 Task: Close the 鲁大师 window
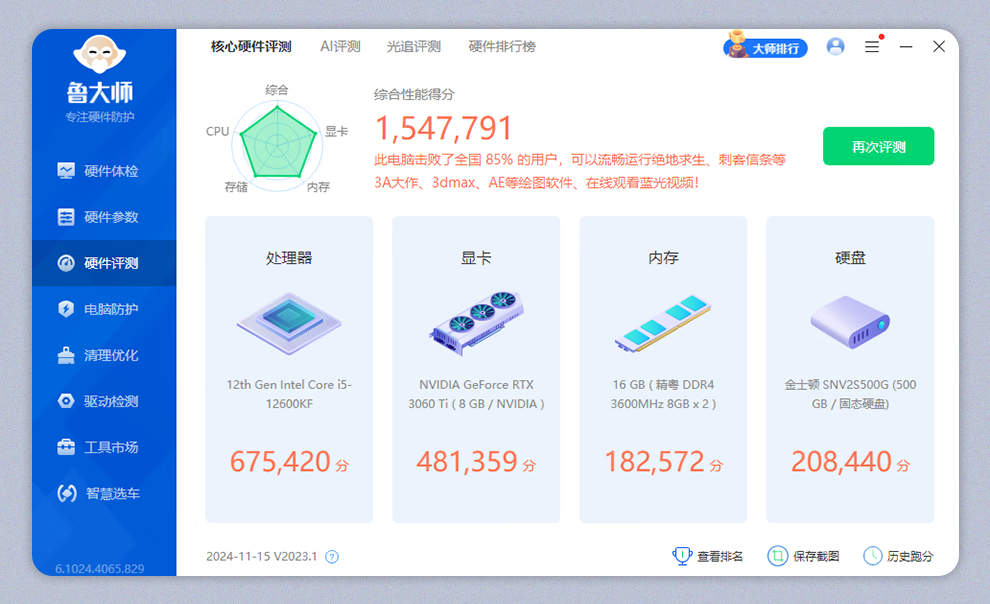tap(939, 47)
